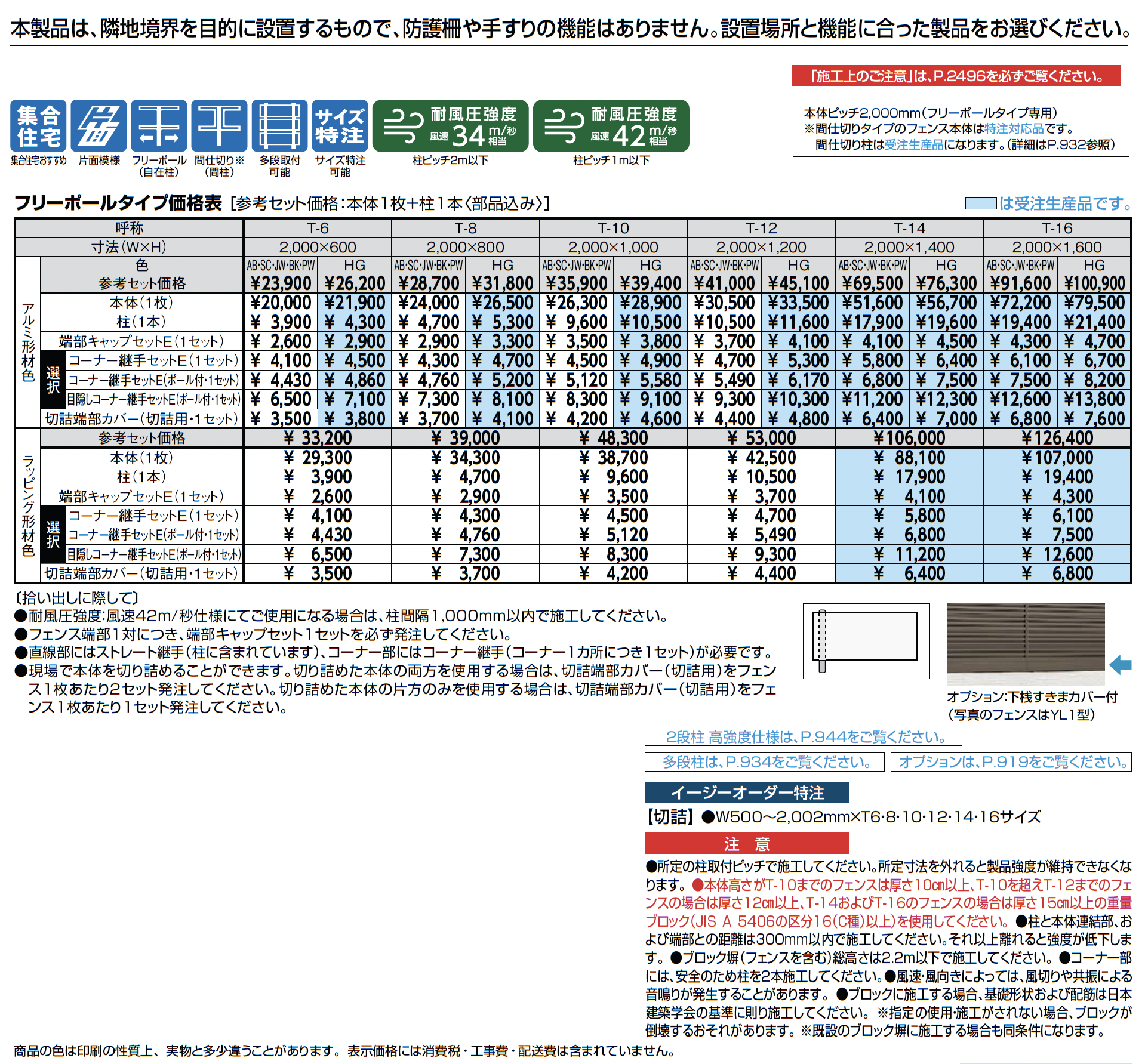Follow the 多段柱 P.934 reference link
The image size is (1145, 1064).
pos(765,762)
